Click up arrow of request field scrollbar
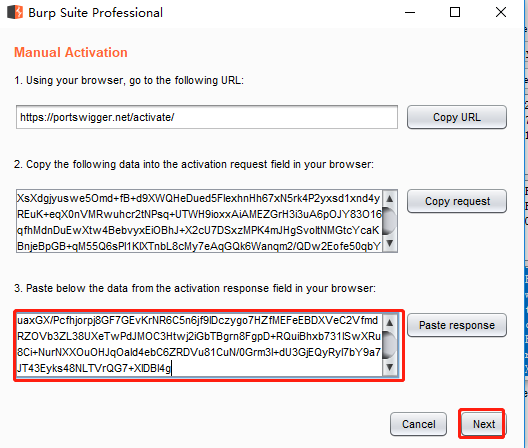 pos(390,198)
